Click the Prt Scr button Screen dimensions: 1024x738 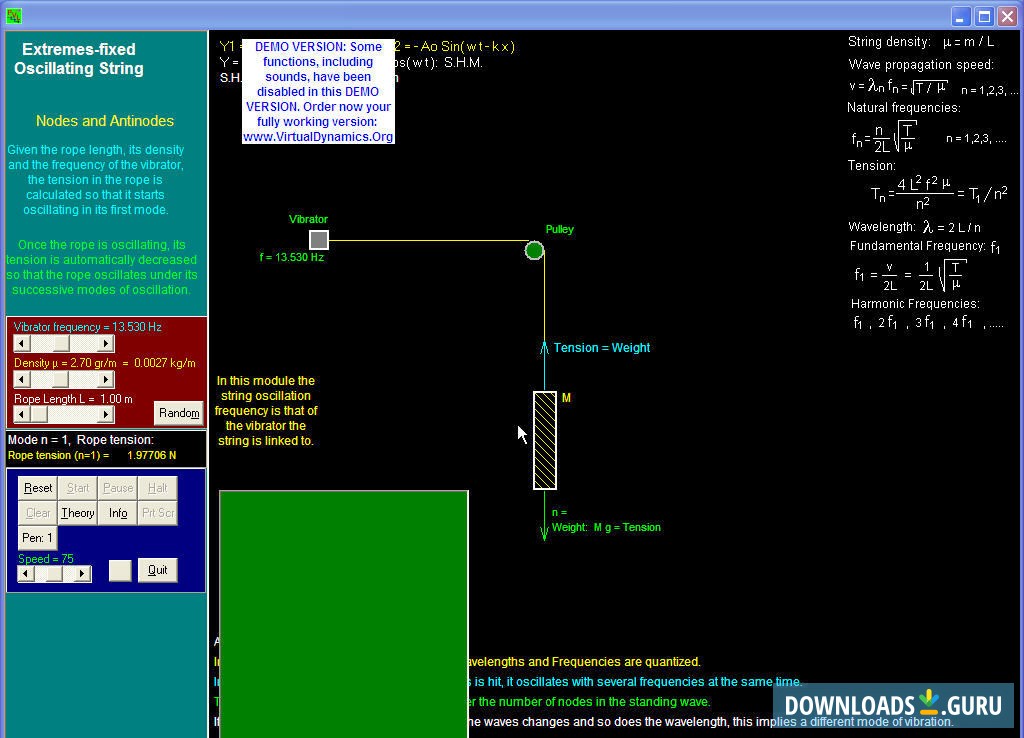pyautogui.click(x=157, y=513)
